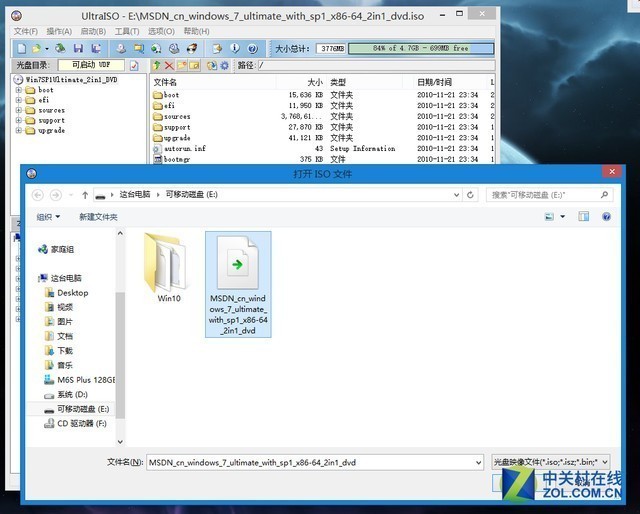Viewport: 640px width, 514px height.
Task: Select the MSDN Windows 7 ISO file
Action: pyautogui.click(x=238, y=285)
